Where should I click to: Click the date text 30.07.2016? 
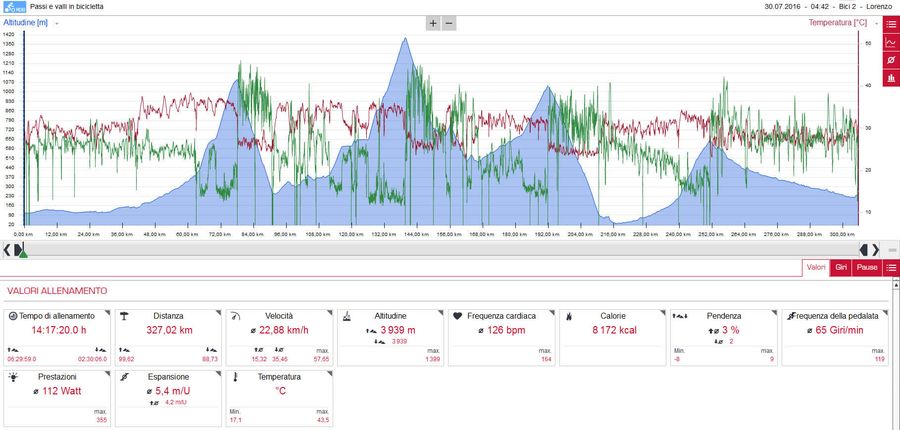click(x=783, y=7)
